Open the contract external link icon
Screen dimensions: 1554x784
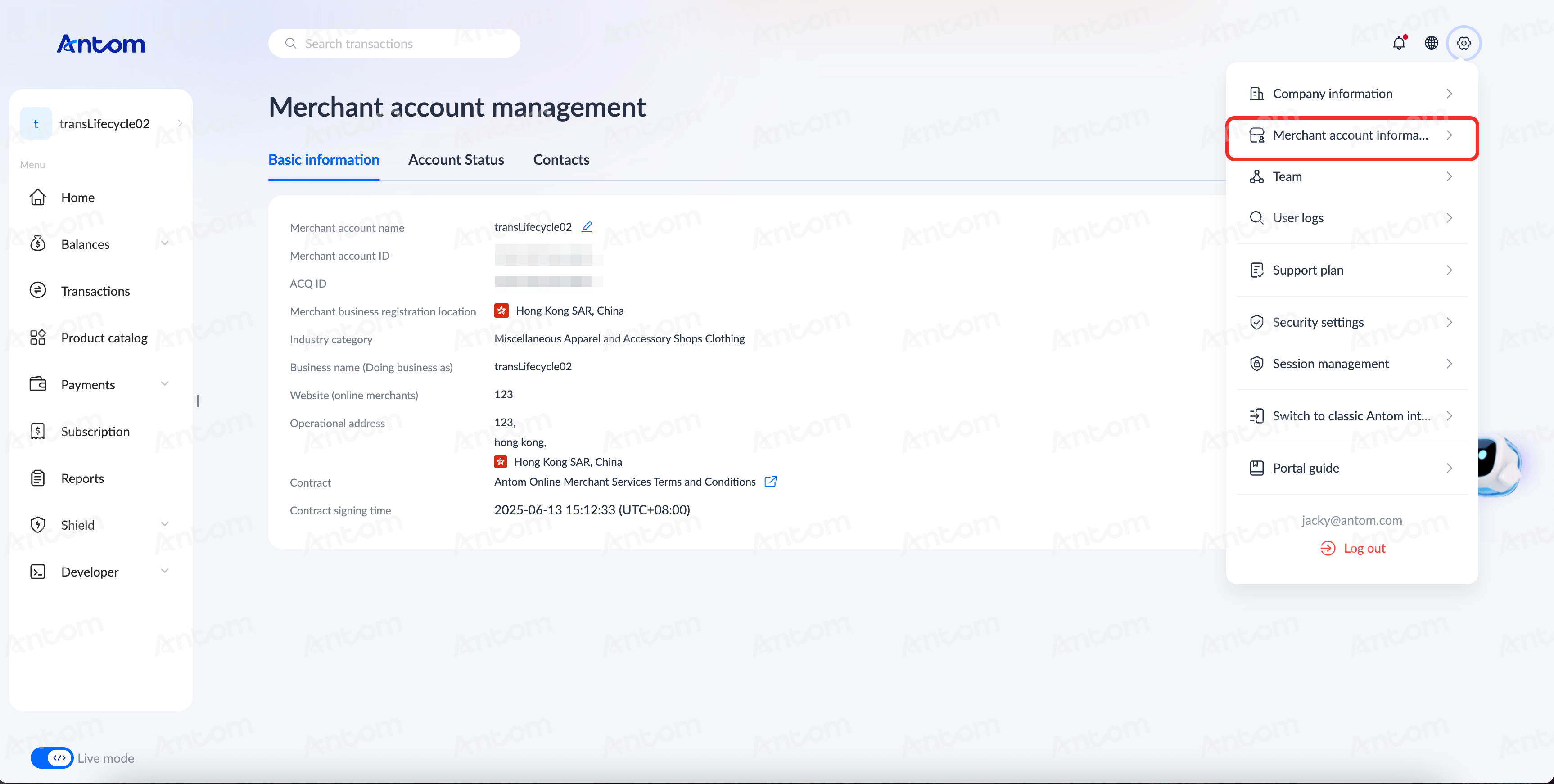click(770, 481)
